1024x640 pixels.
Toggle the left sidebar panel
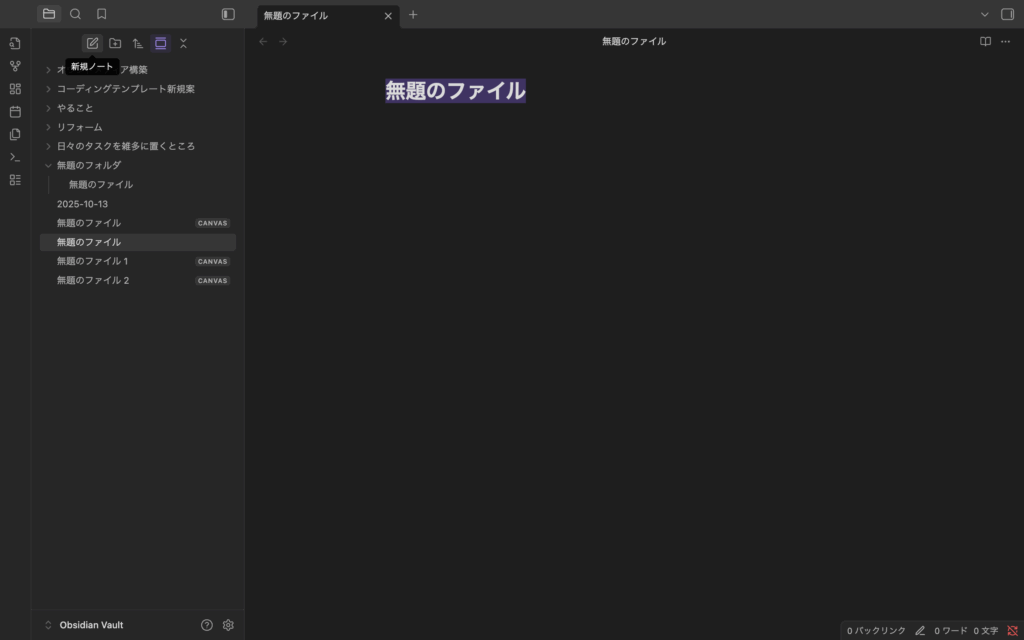point(228,14)
